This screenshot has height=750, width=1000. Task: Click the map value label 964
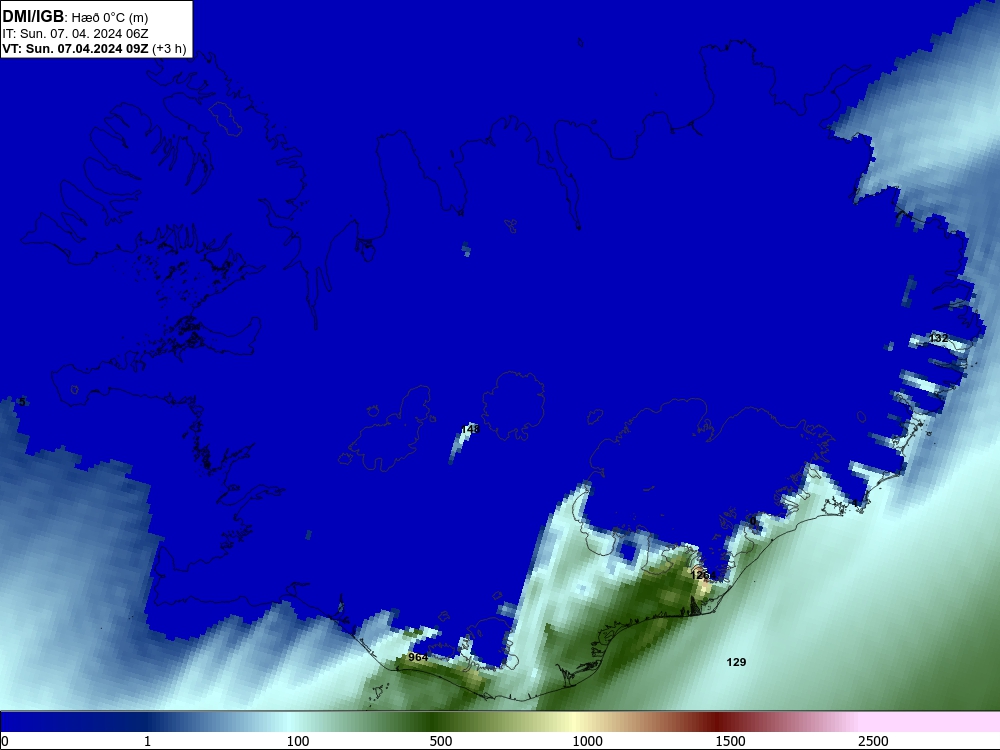pos(418,657)
